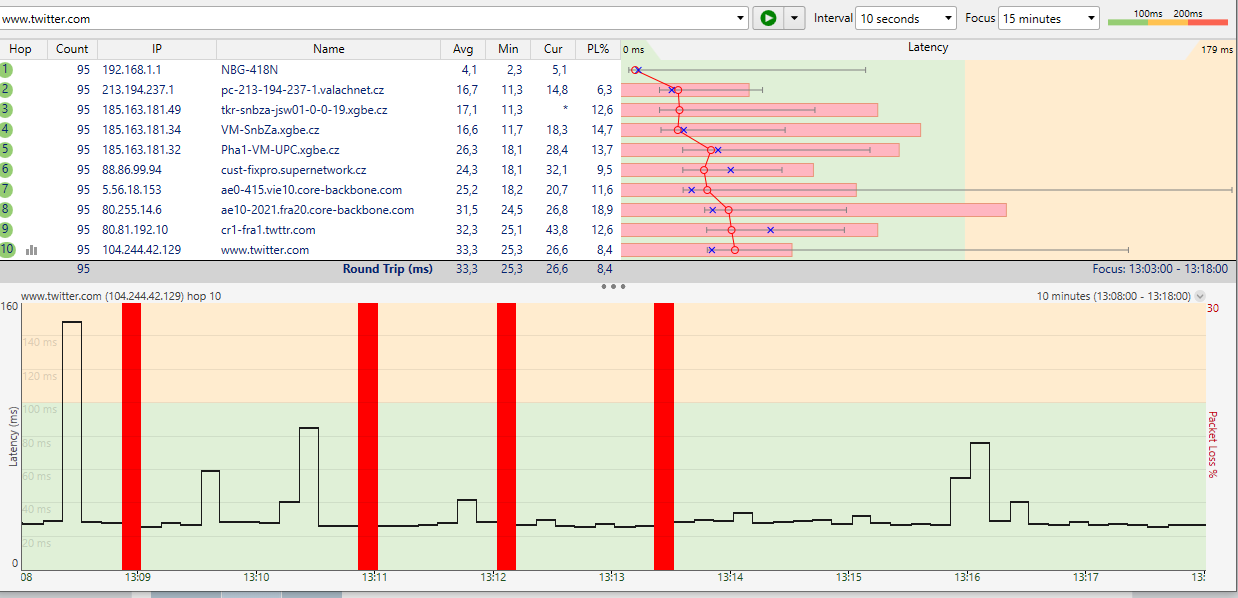Click the timeline graph icon on hop 10

click(x=31, y=250)
